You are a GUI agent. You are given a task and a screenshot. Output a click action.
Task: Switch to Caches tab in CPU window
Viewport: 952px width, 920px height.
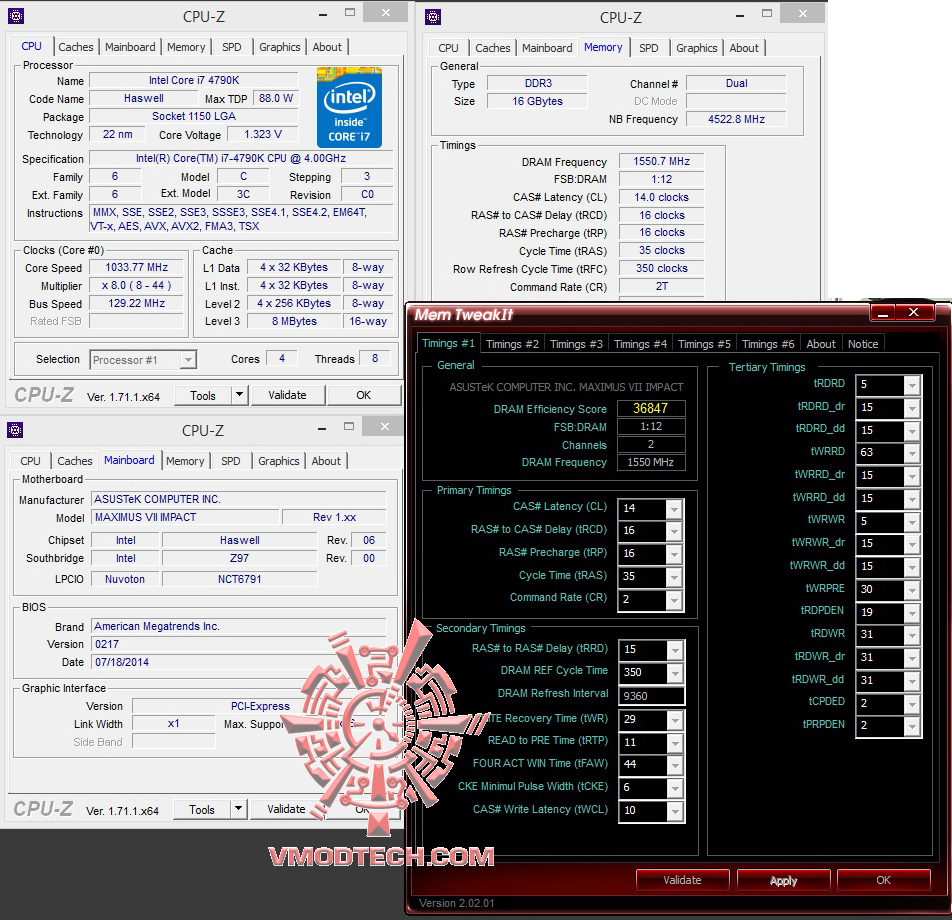pyautogui.click(x=76, y=47)
